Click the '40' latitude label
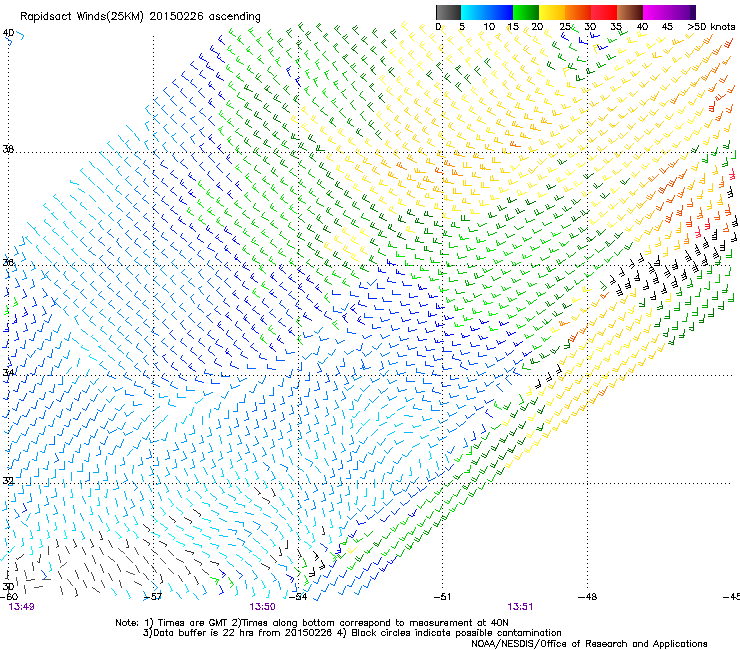The height and width of the screenshot is (650, 740). click(8, 33)
